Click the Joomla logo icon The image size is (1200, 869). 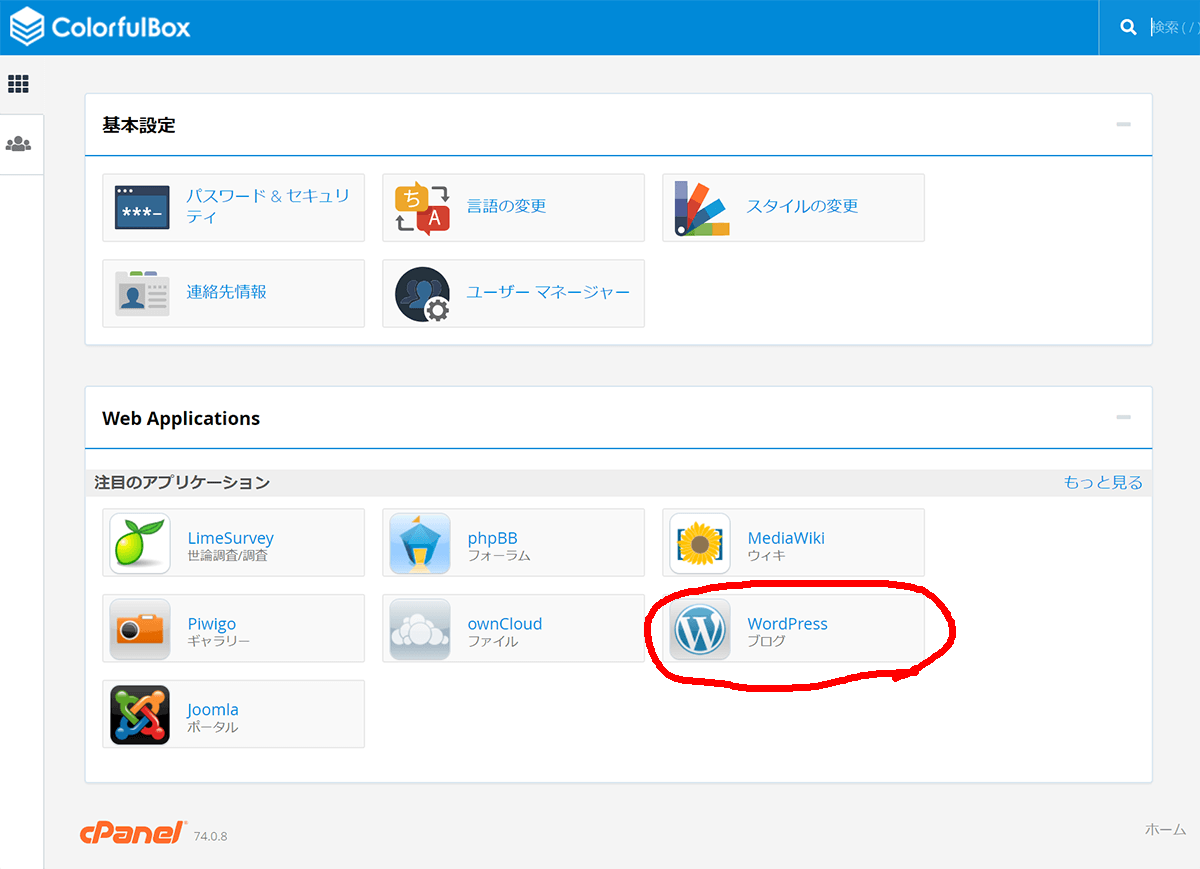click(x=140, y=714)
